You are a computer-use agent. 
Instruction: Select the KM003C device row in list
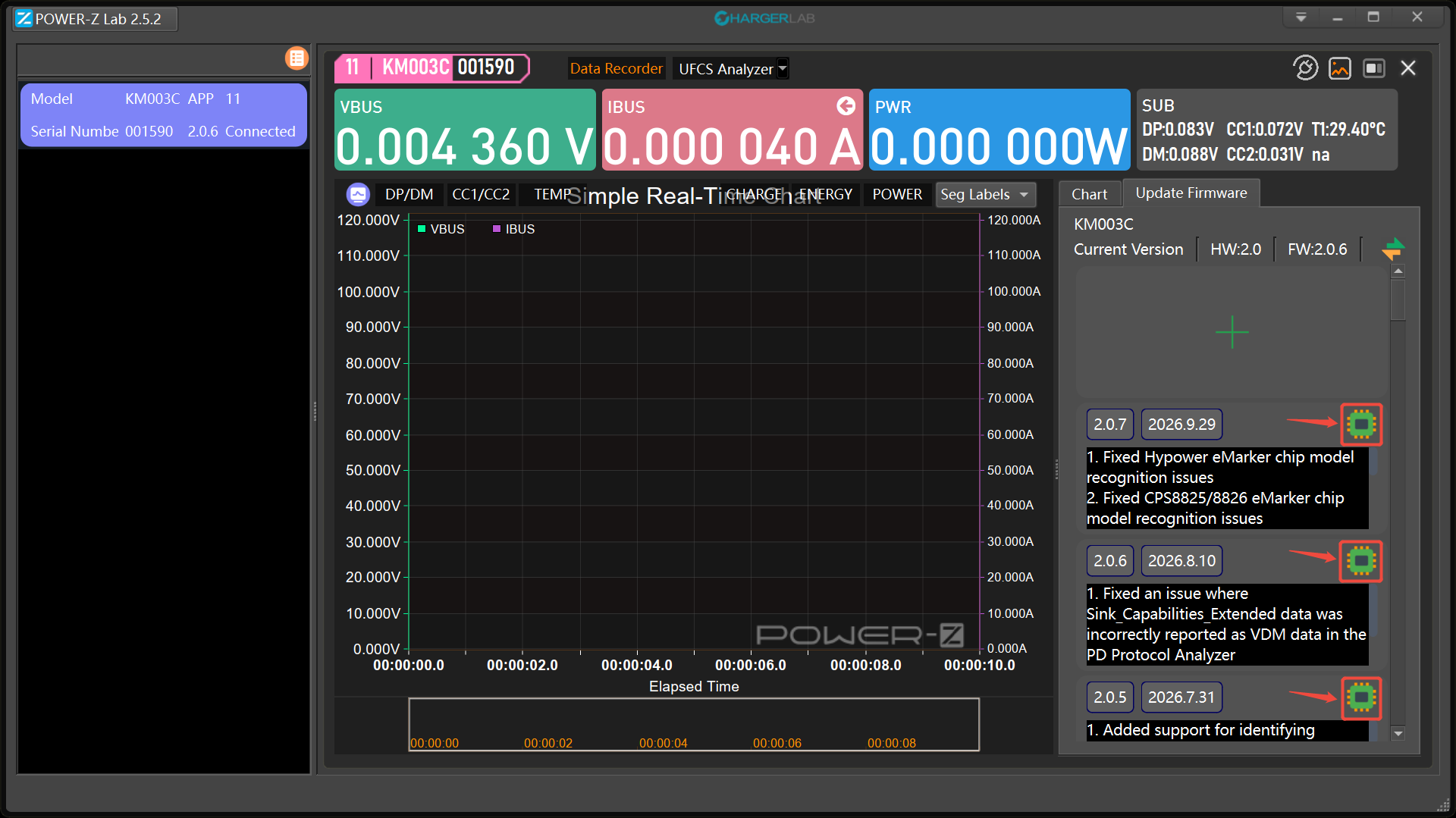pos(163,115)
